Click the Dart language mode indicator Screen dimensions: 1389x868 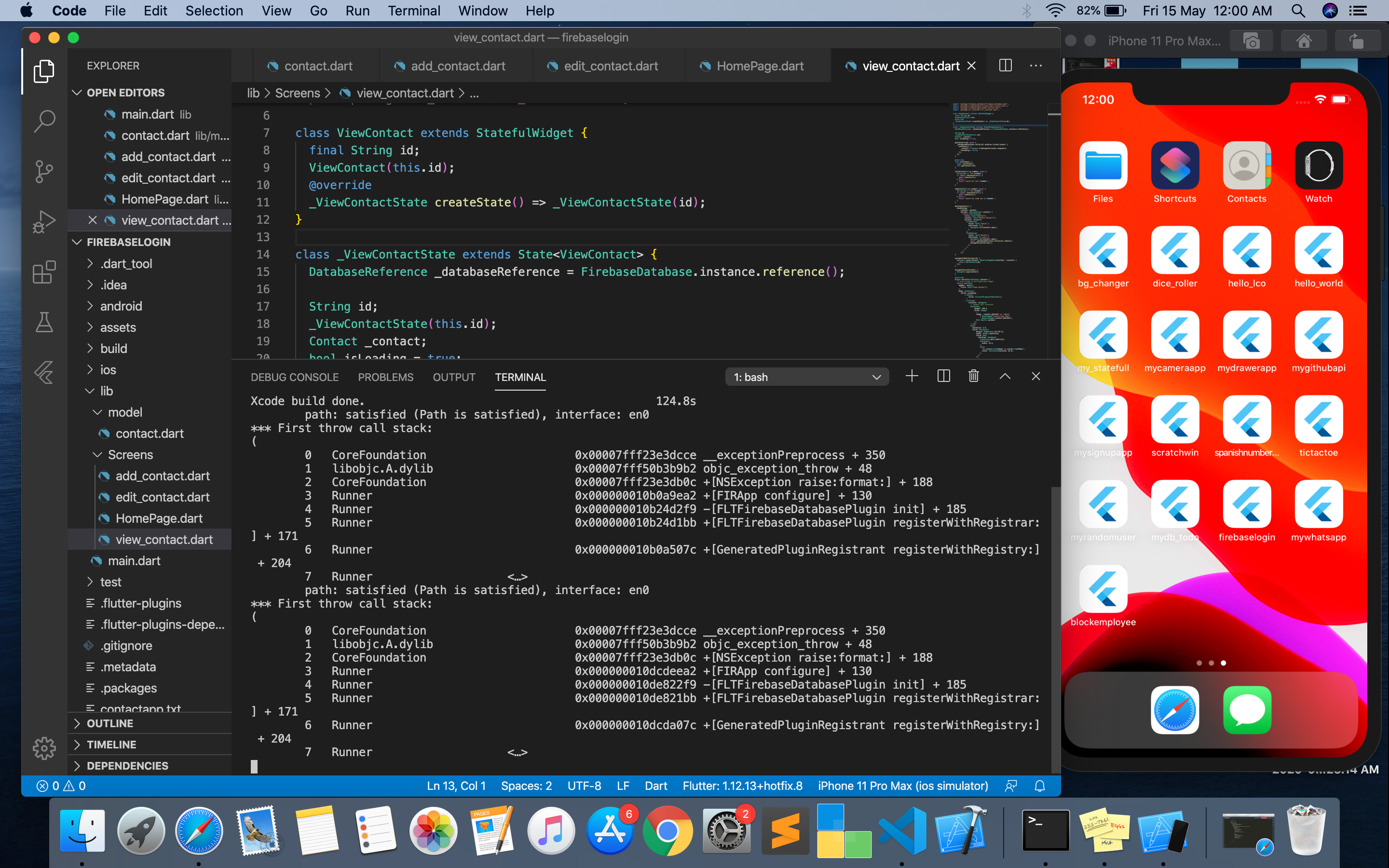coord(655,786)
